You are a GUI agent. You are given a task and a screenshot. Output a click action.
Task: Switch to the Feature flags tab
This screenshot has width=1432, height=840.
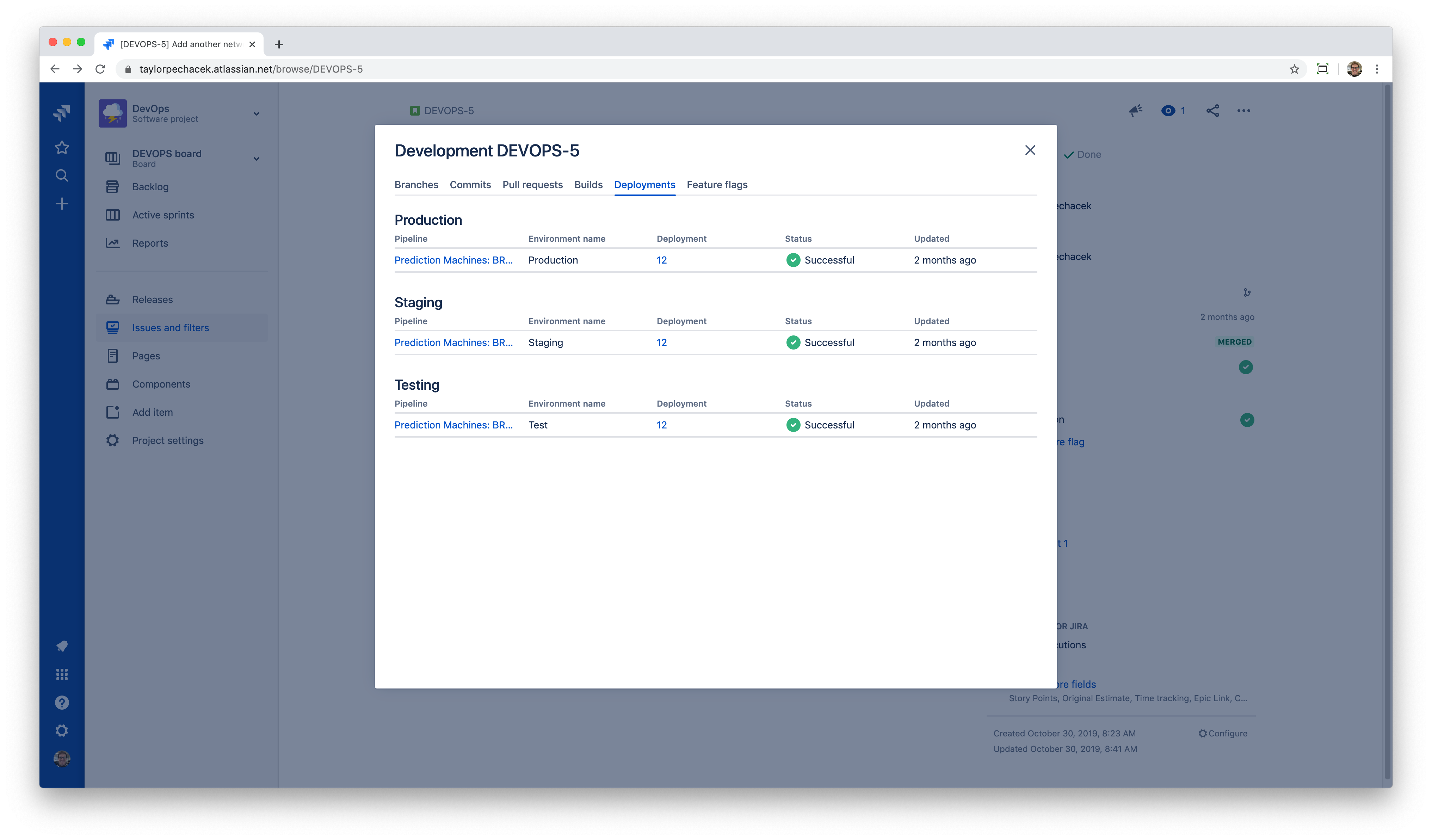click(x=717, y=185)
